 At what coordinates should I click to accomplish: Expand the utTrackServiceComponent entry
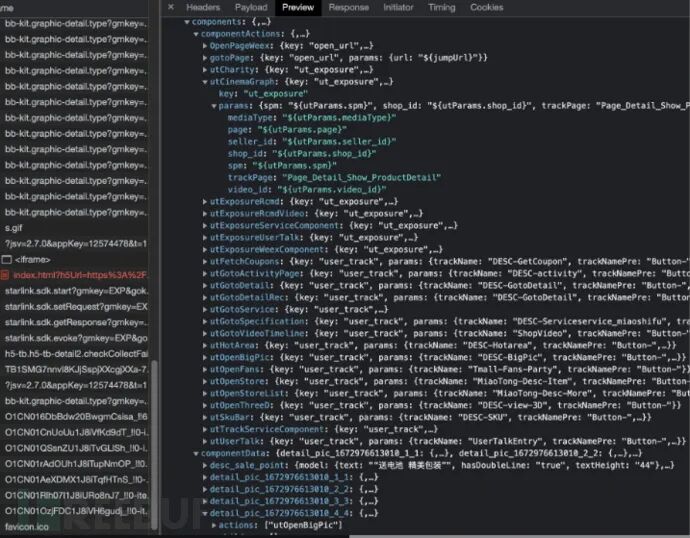pyautogui.click(x=205, y=429)
